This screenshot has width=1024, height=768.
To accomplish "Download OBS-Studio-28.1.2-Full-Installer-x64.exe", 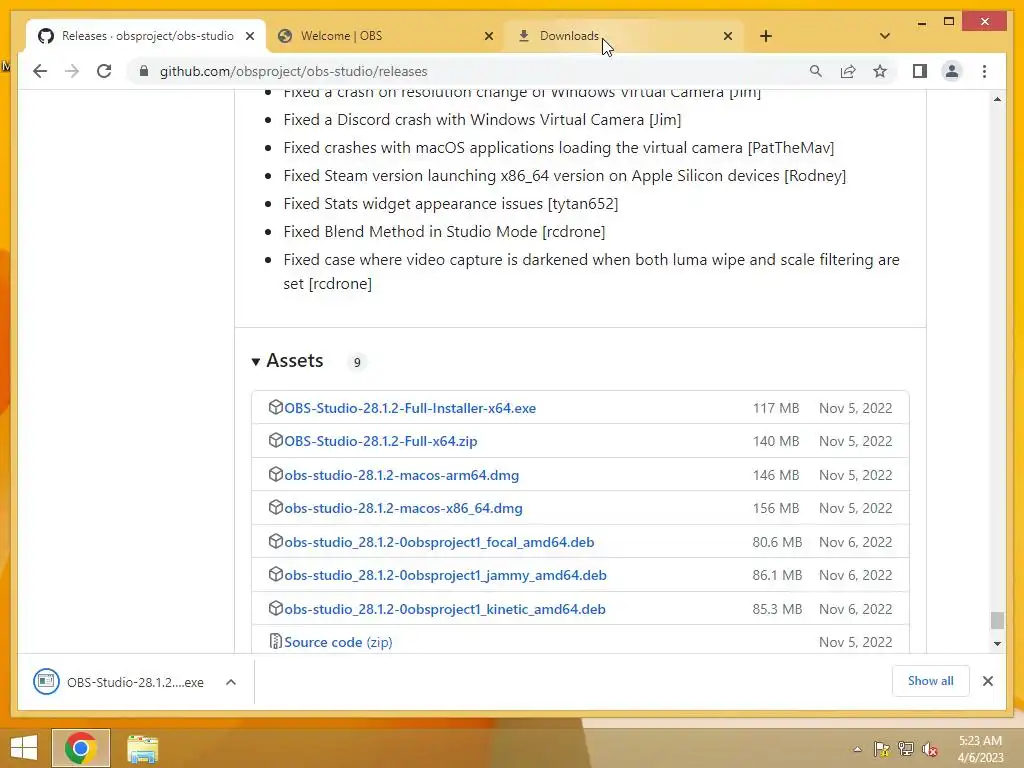I will tap(410, 408).
